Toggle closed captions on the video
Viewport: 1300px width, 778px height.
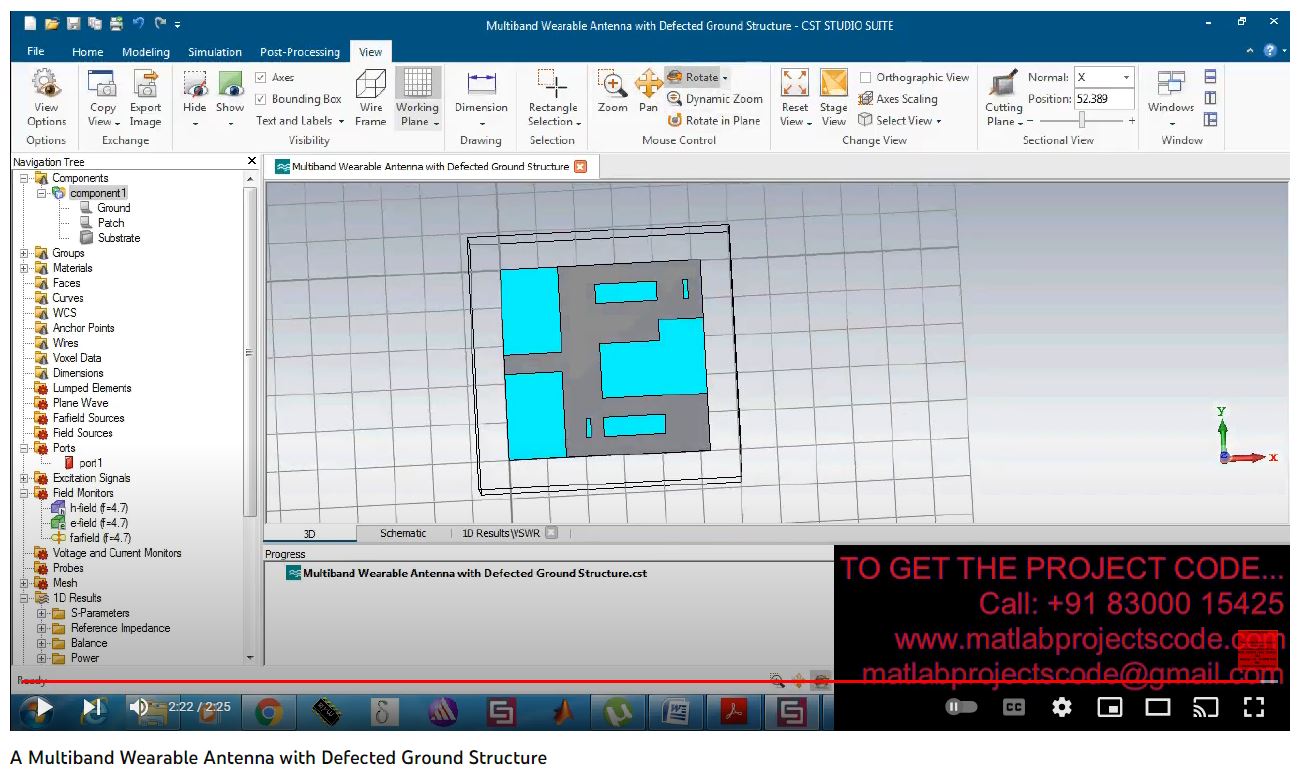point(1014,707)
